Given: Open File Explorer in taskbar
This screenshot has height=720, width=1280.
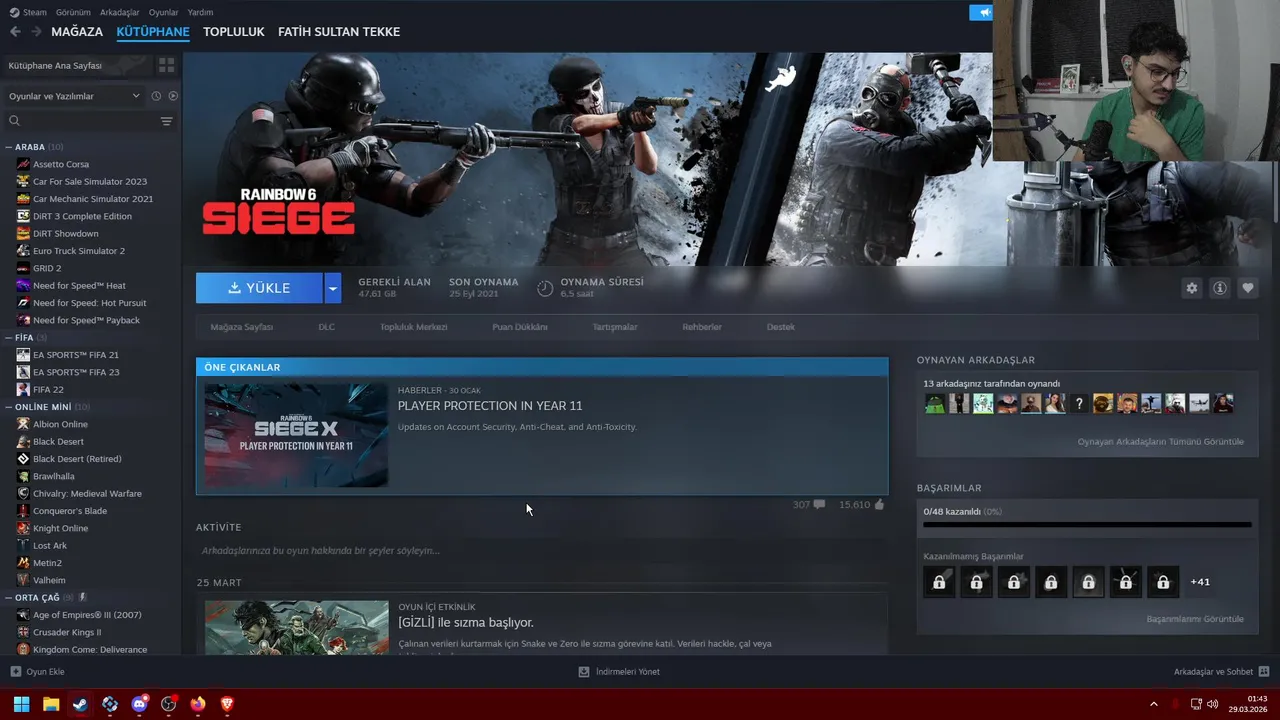Looking at the screenshot, I should 51,704.
